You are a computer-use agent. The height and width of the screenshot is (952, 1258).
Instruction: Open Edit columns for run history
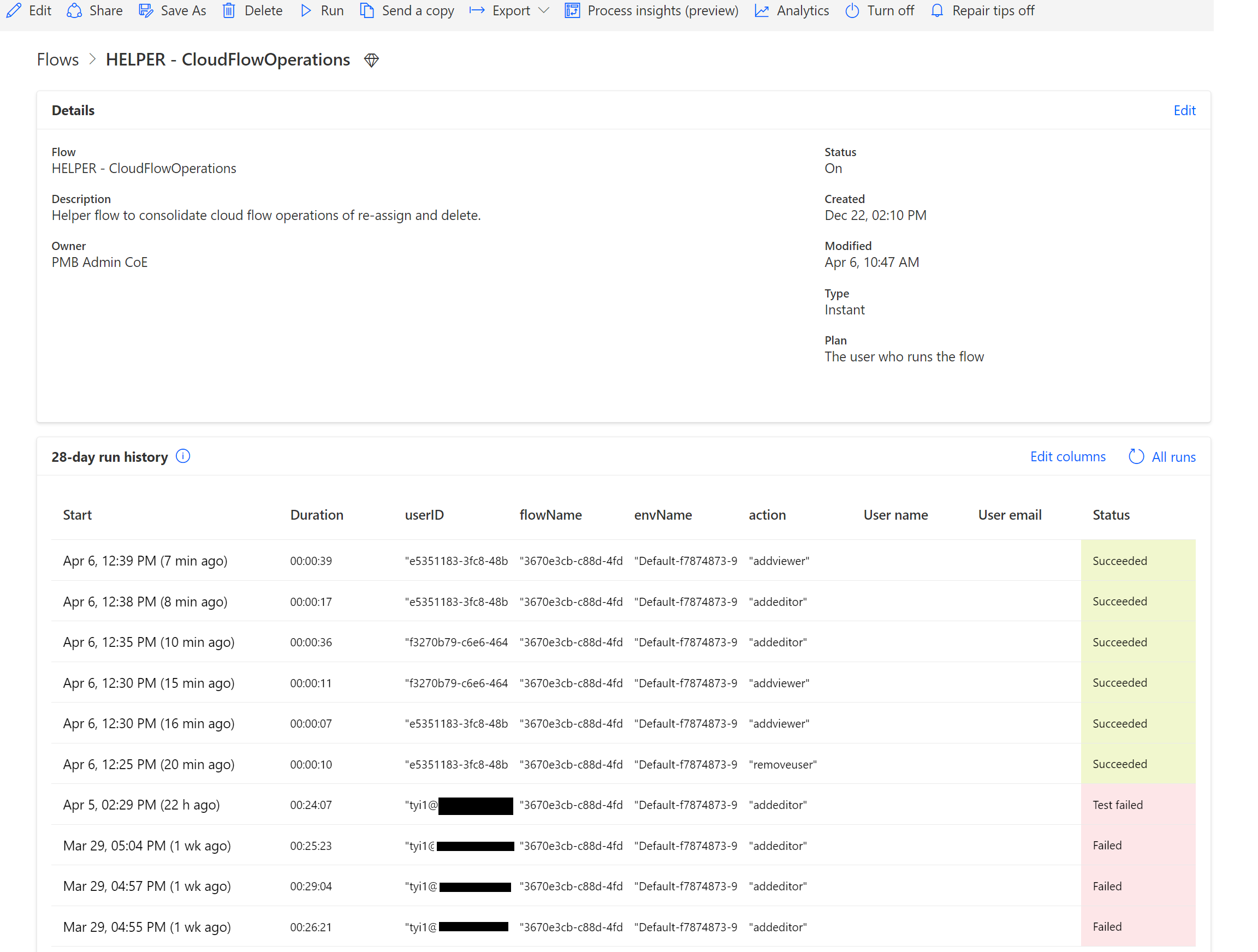point(1067,457)
